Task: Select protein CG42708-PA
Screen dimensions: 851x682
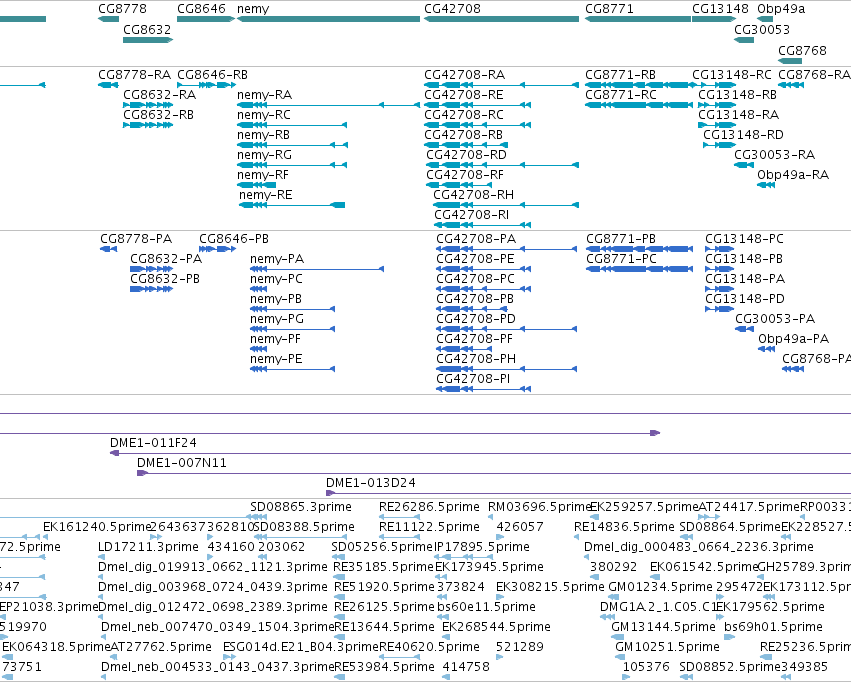Action: coord(506,248)
